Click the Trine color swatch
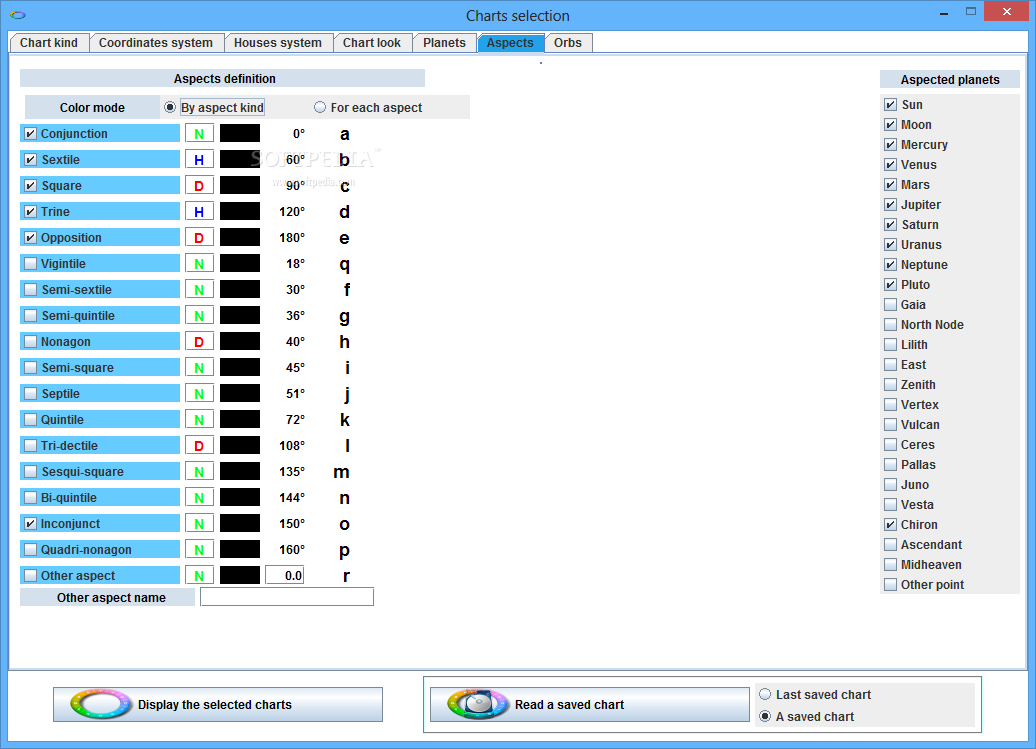 240,211
